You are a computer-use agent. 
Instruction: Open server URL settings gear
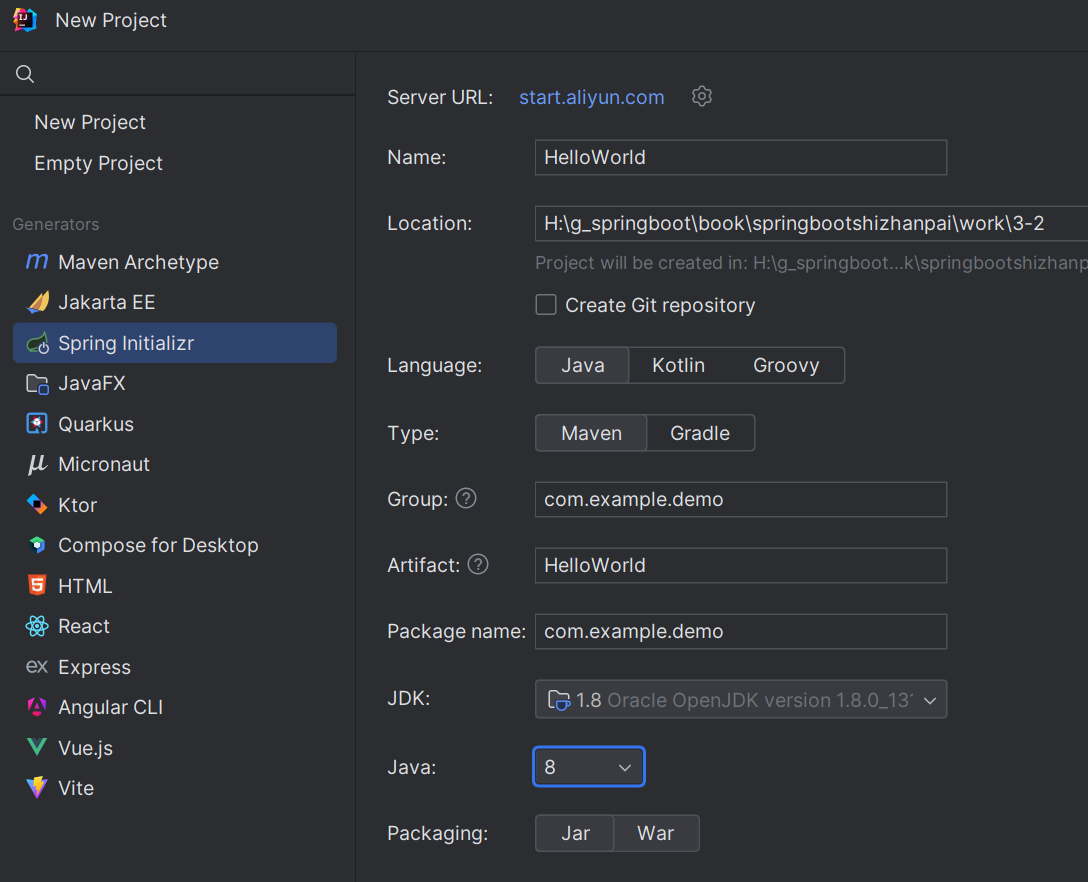(702, 96)
